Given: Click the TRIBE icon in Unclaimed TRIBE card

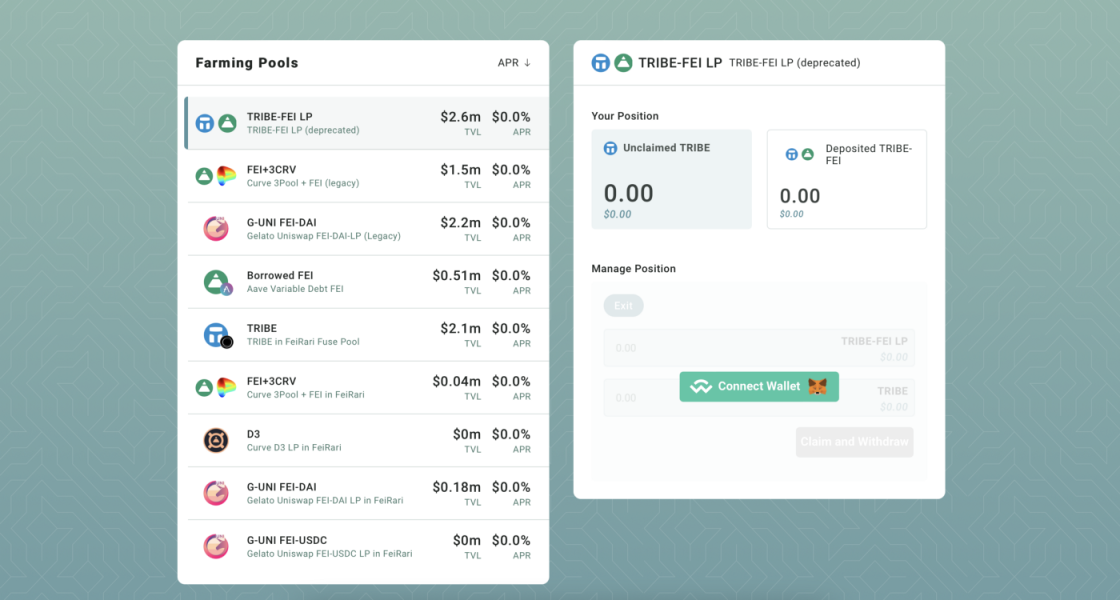Looking at the screenshot, I should 610,148.
